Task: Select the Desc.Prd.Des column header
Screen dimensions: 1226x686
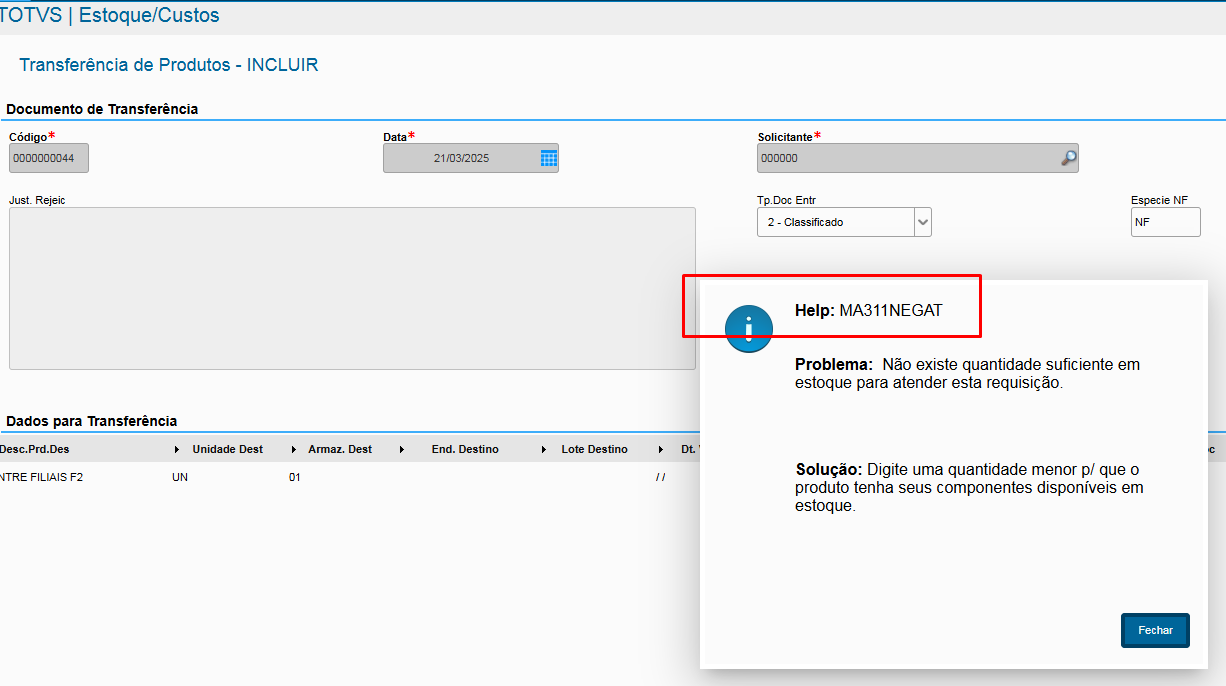Action: 35,449
